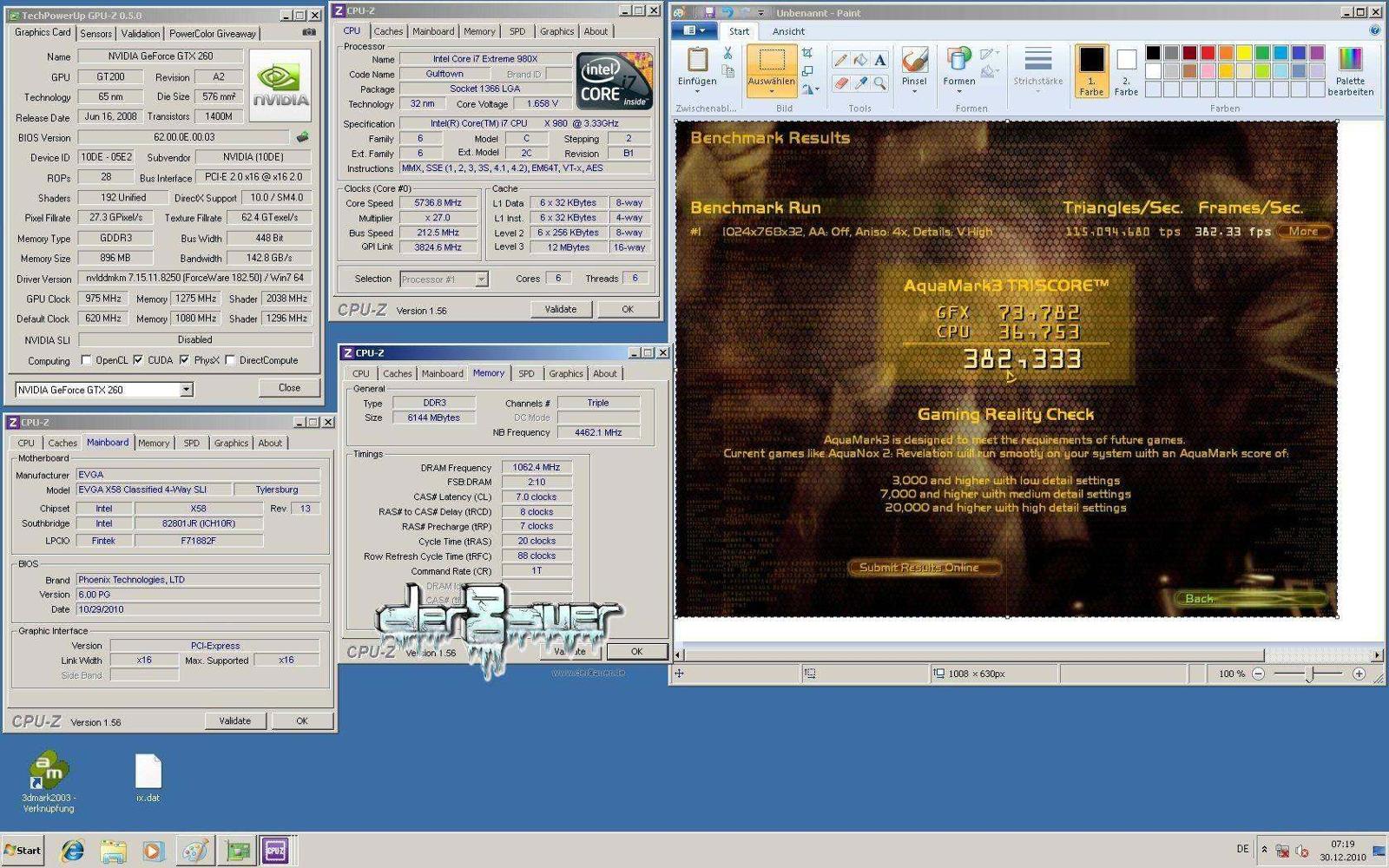Toggle the DirectCompute checkbox in GPU-Z
The width and height of the screenshot is (1389, 868).
[230, 360]
